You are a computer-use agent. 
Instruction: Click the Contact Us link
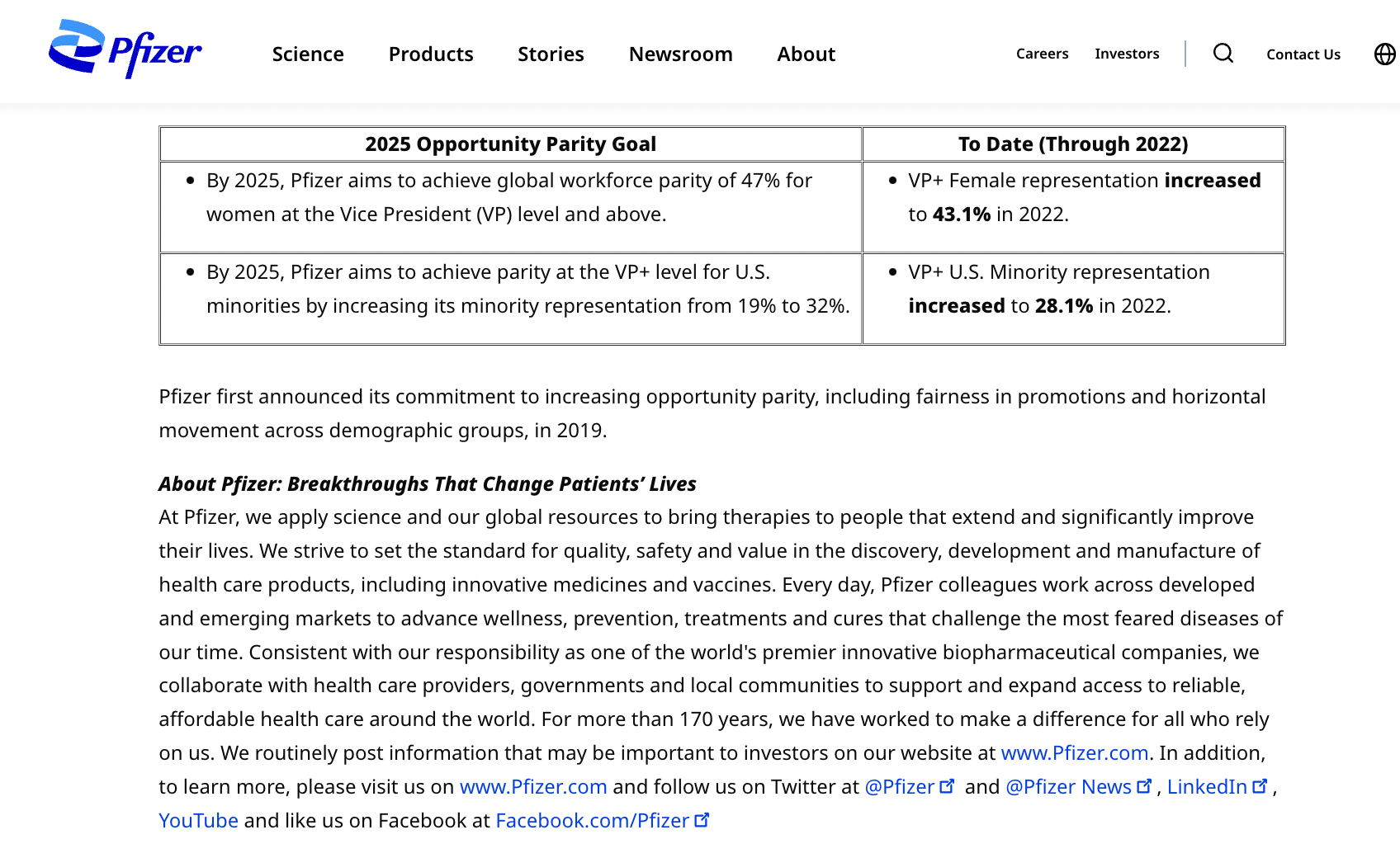[x=1303, y=54]
